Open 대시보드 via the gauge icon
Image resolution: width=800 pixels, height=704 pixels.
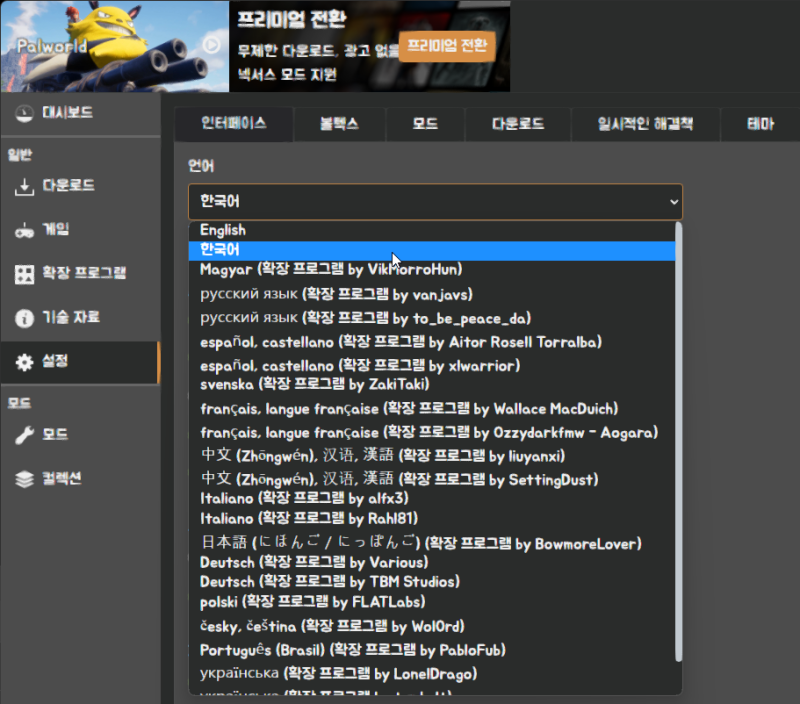tap(26, 114)
